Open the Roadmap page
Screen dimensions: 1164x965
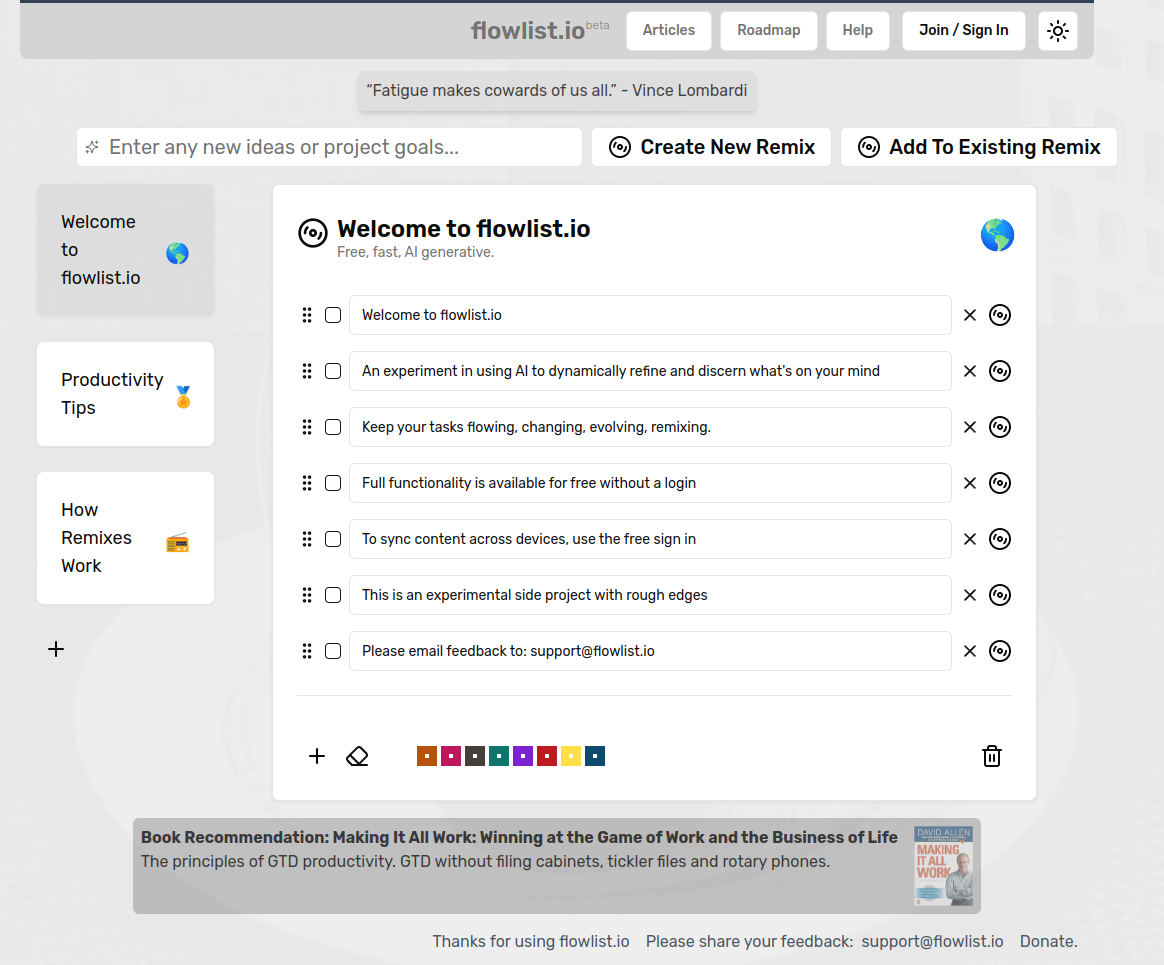click(x=768, y=30)
